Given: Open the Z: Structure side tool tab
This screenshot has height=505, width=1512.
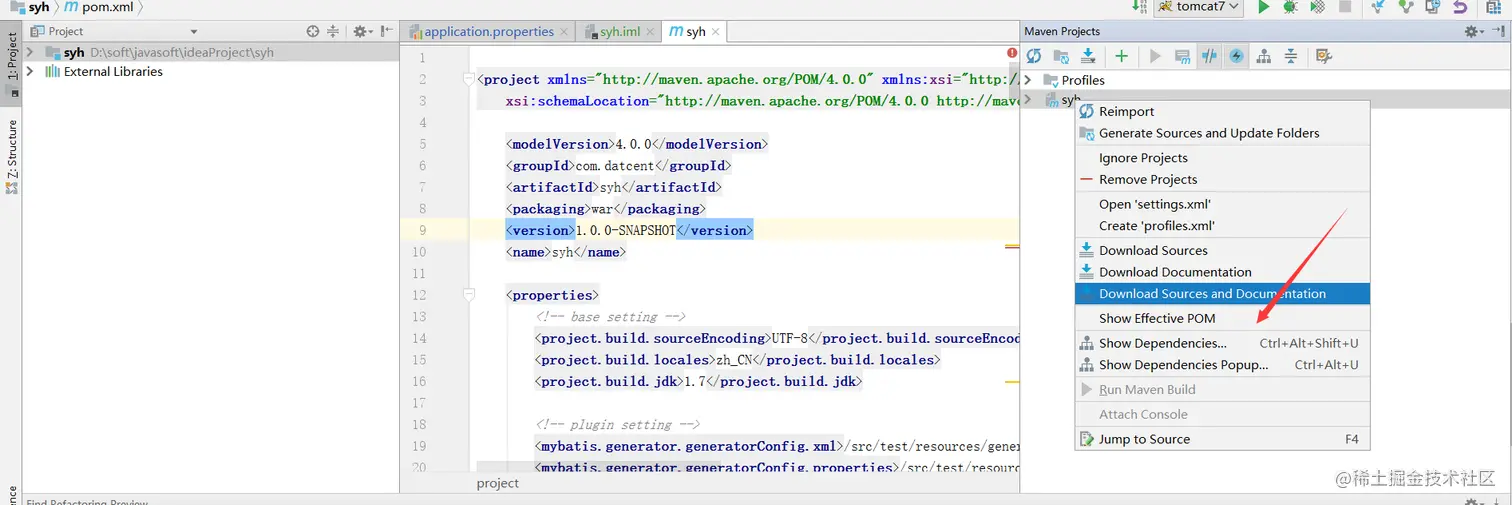Looking at the screenshot, I should pyautogui.click(x=11, y=155).
